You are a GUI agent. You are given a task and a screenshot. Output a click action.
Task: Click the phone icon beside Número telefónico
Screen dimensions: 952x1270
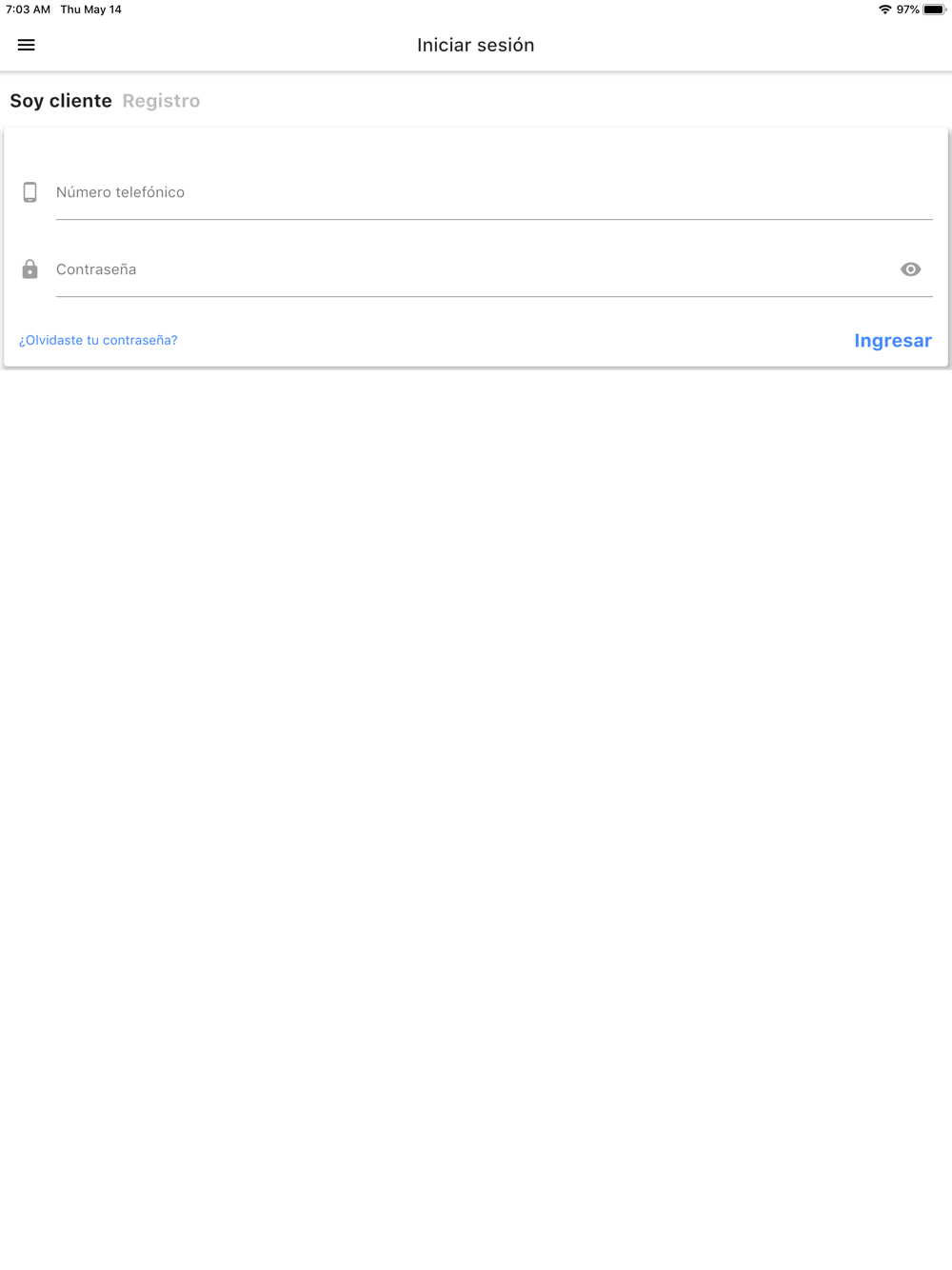pos(30,192)
